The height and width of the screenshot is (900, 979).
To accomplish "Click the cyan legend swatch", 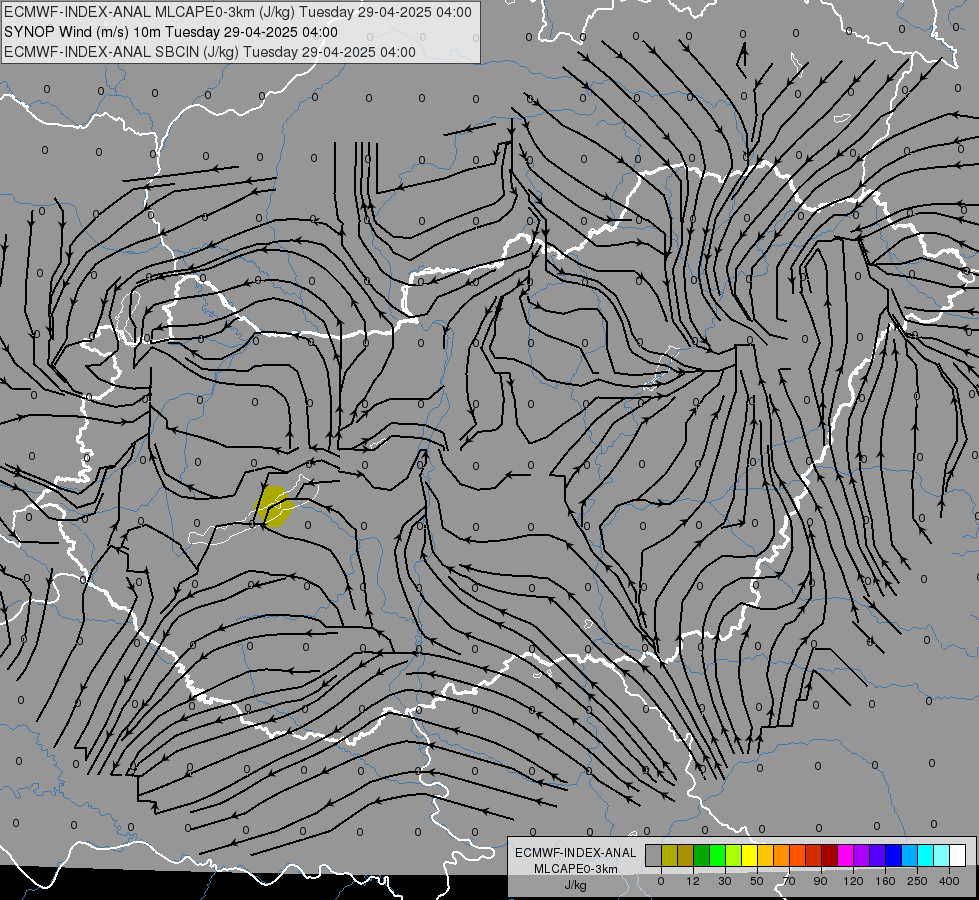I will 927,855.
